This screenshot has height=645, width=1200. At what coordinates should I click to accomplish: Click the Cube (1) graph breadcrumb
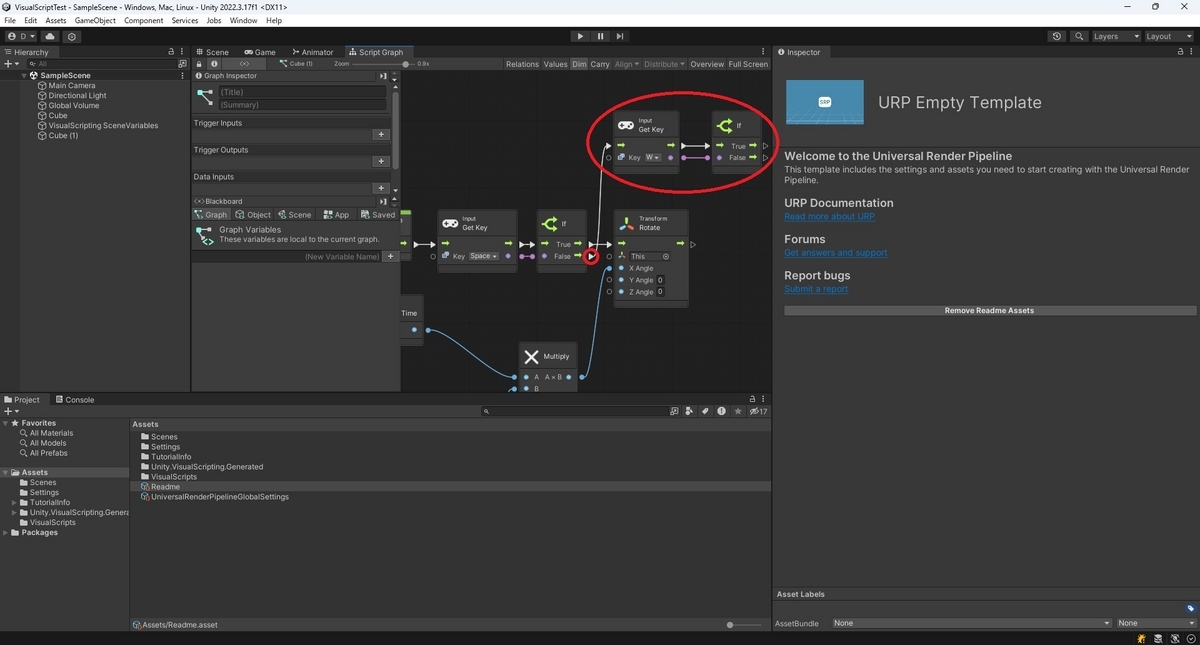297,64
